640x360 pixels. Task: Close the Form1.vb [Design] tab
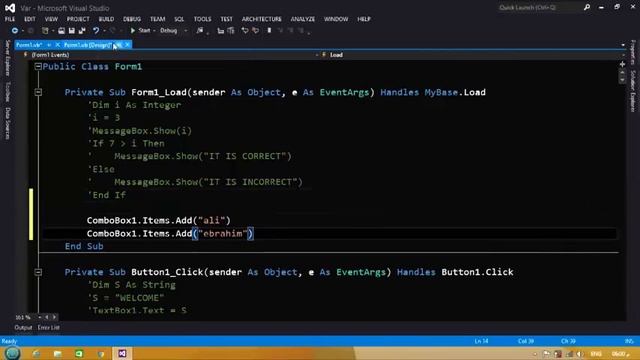coord(128,45)
